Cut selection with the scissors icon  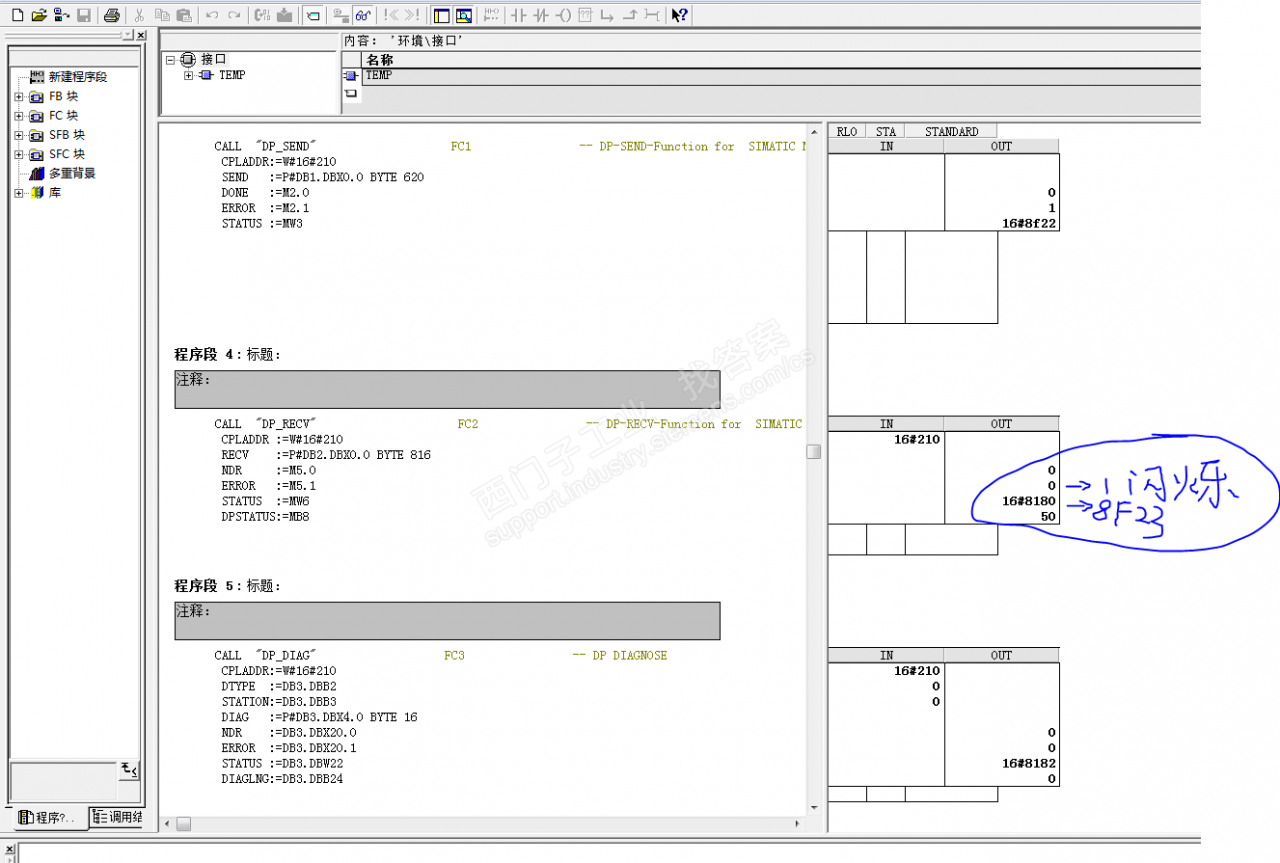[x=139, y=15]
